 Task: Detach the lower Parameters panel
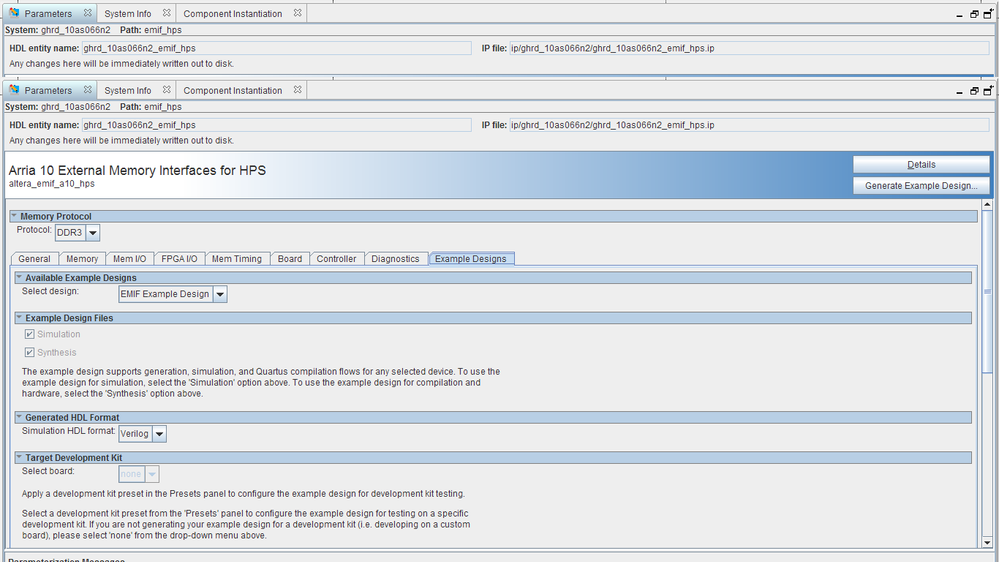pos(988,90)
